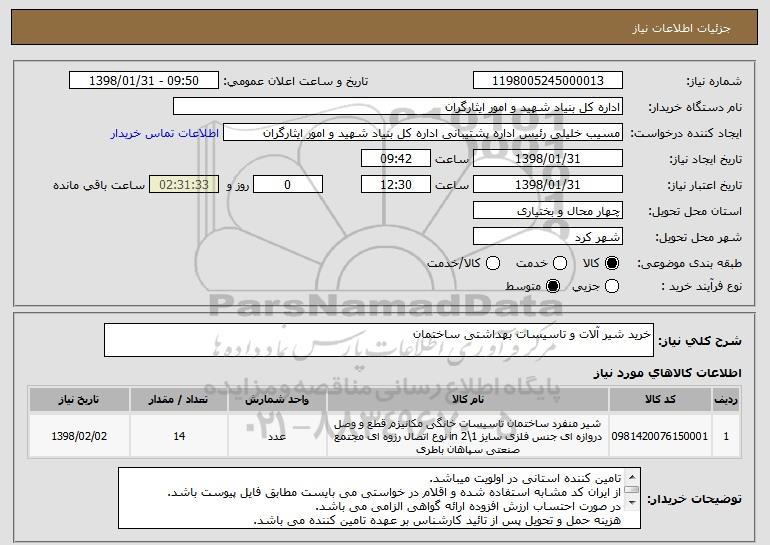The width and height of the screenshot is (770, 545).
Task: Click the public announcement date field 09:50
Action: (x=144, y=81)
